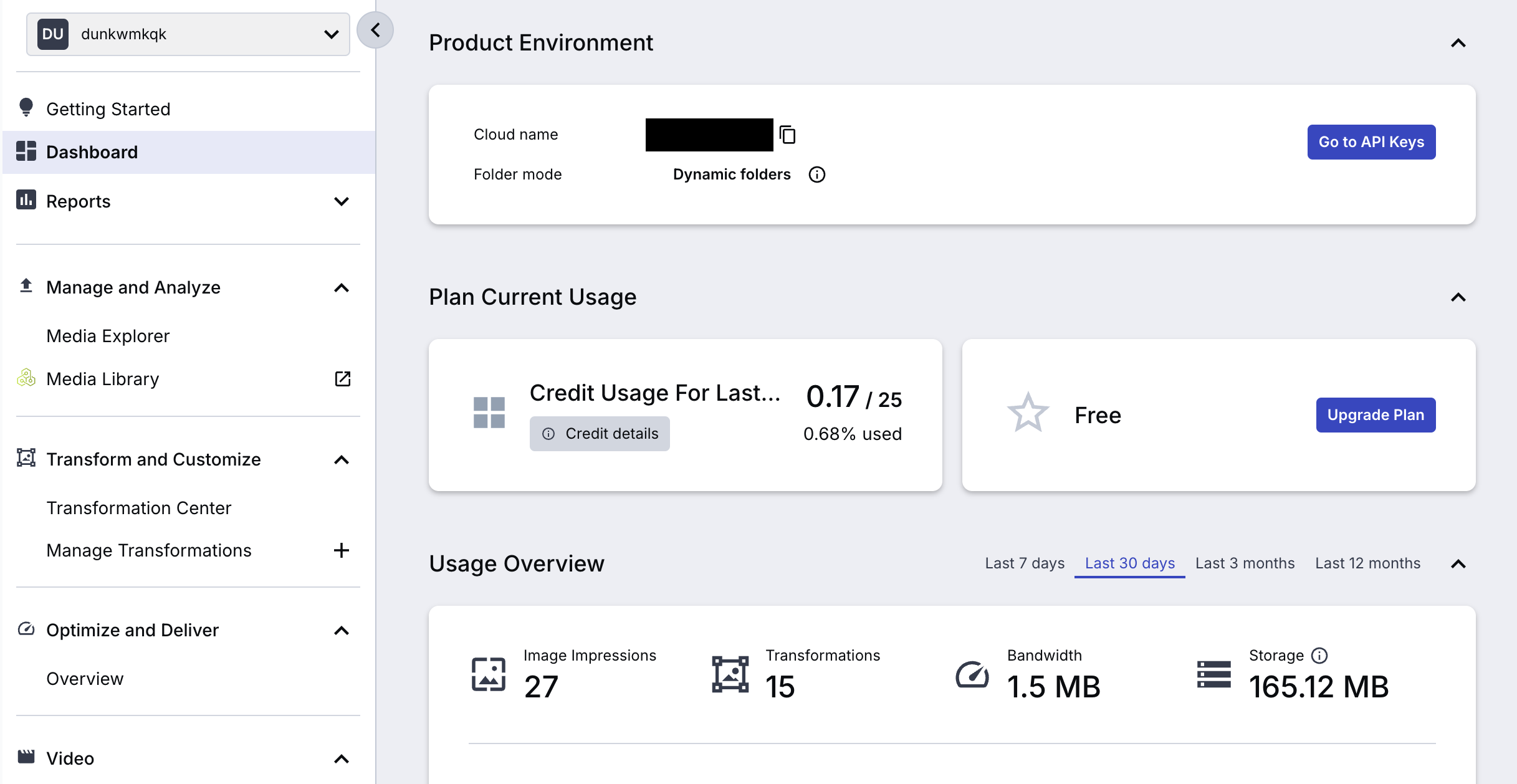The image size is (1517, 784).
Task: Click the Dynamic folders info icon
Action: [816, 174]
